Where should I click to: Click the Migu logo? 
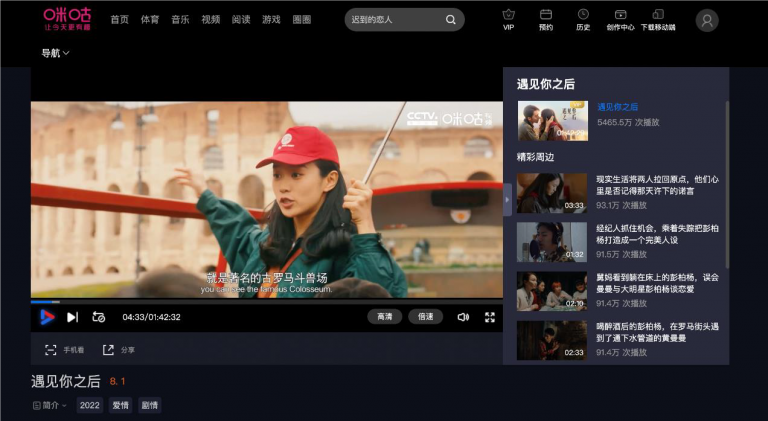(67, 19)
